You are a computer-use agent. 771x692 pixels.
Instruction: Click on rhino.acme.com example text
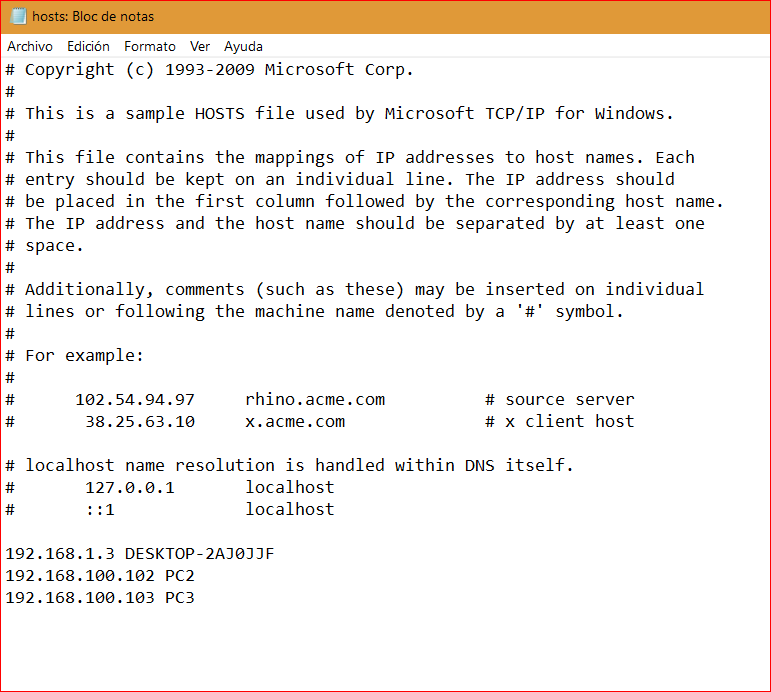(315, 399)
